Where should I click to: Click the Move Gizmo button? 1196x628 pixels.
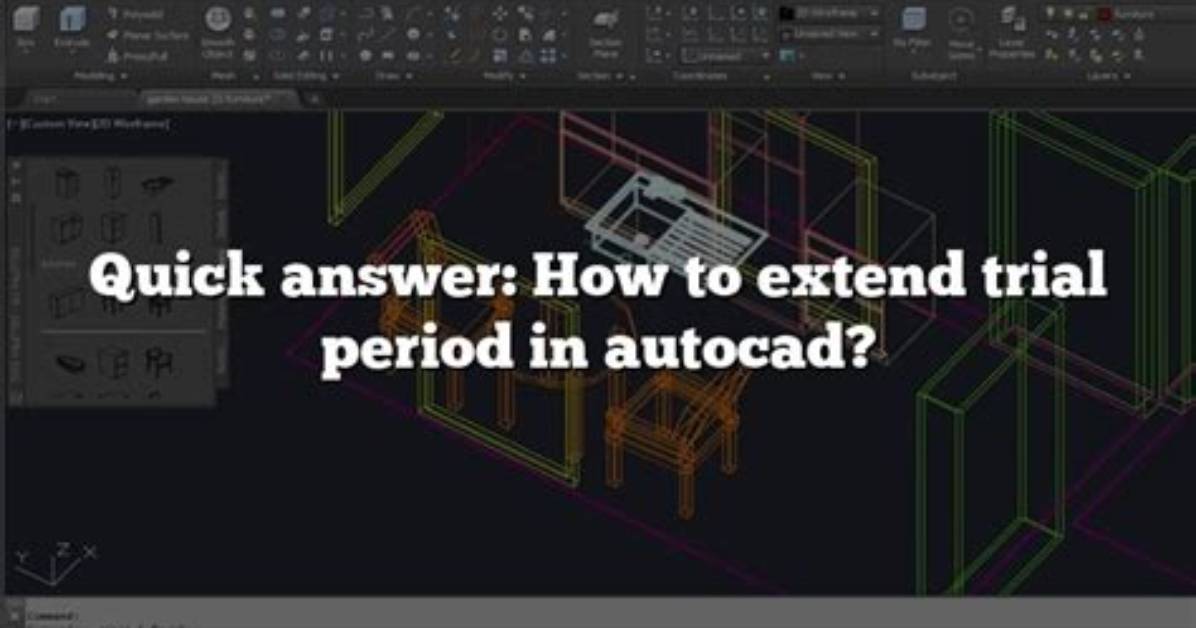(x=961, y=33)
